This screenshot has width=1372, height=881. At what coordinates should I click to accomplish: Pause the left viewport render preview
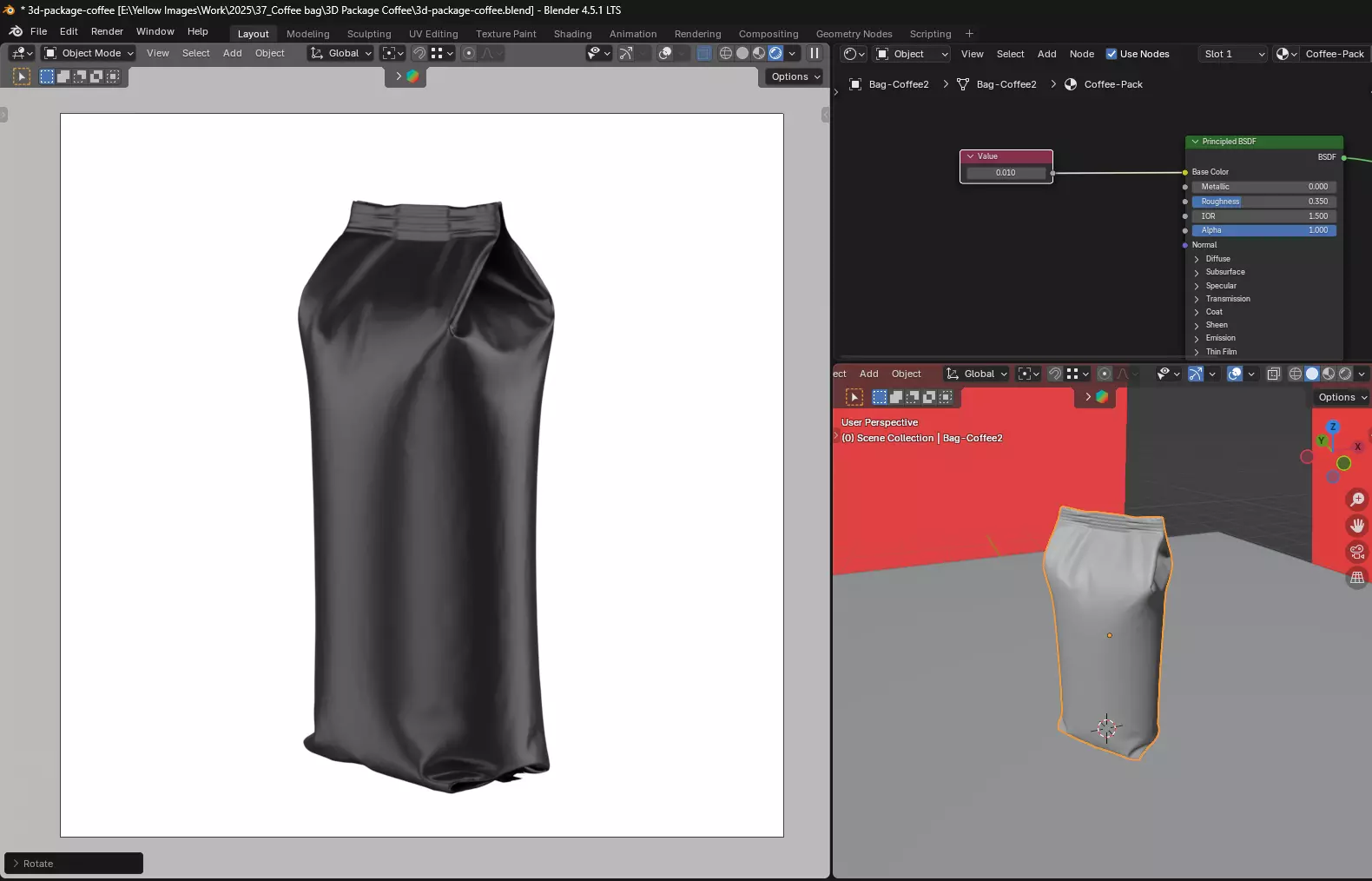coord(815,53)
